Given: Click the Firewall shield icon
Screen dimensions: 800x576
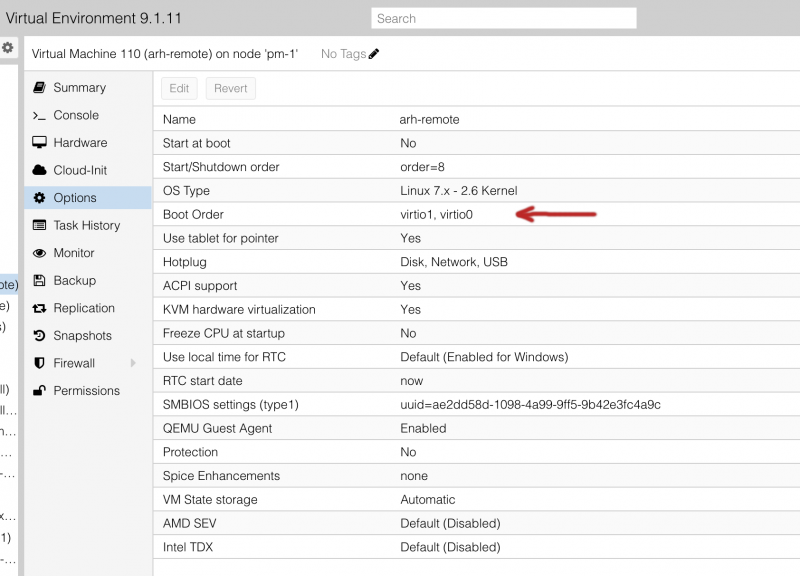Looking at the screenshot, I should pos(39,363).
